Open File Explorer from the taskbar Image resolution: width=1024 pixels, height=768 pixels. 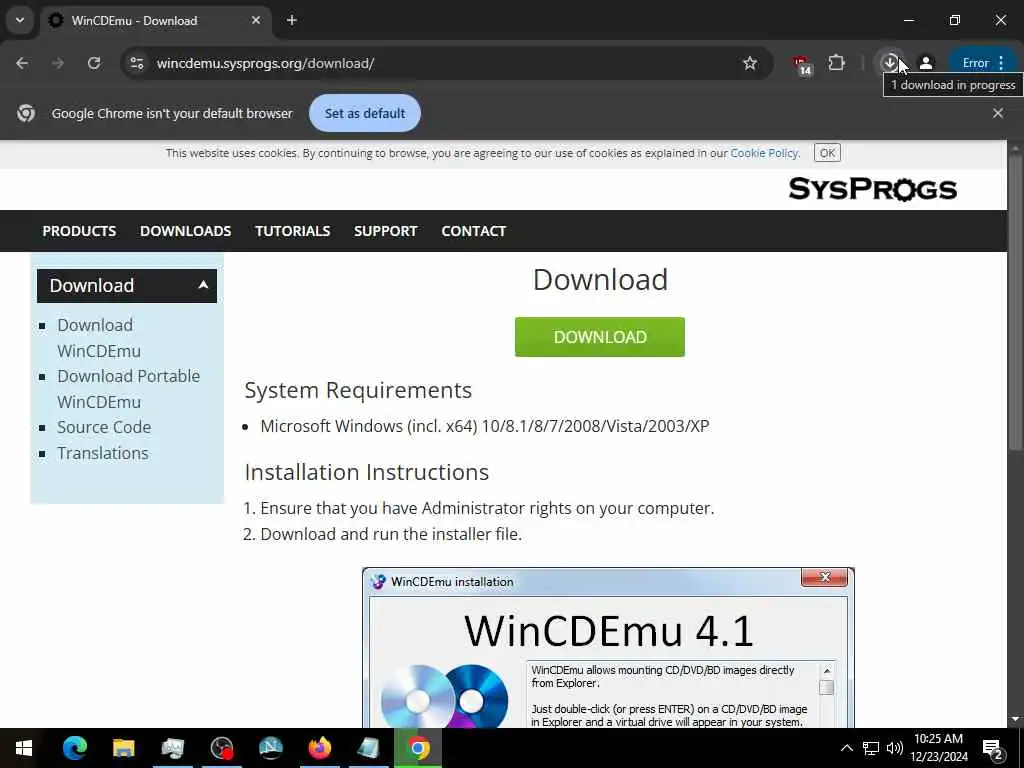[x=123, y=748]
